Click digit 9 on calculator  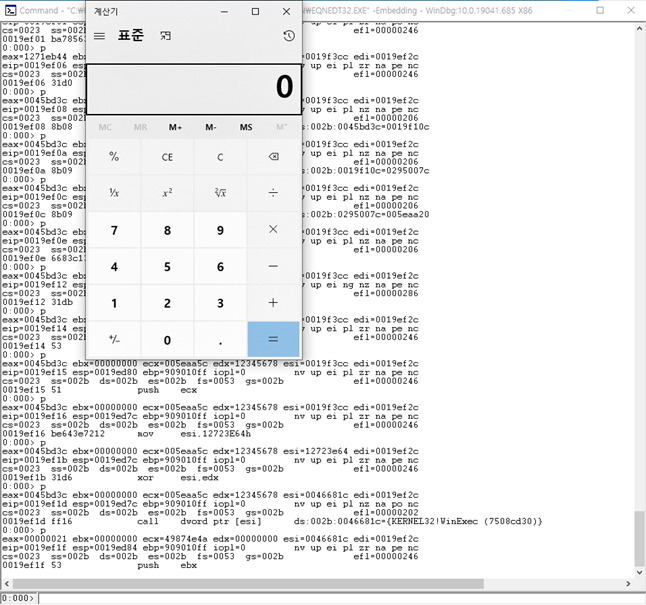click(x=220, y=230)
